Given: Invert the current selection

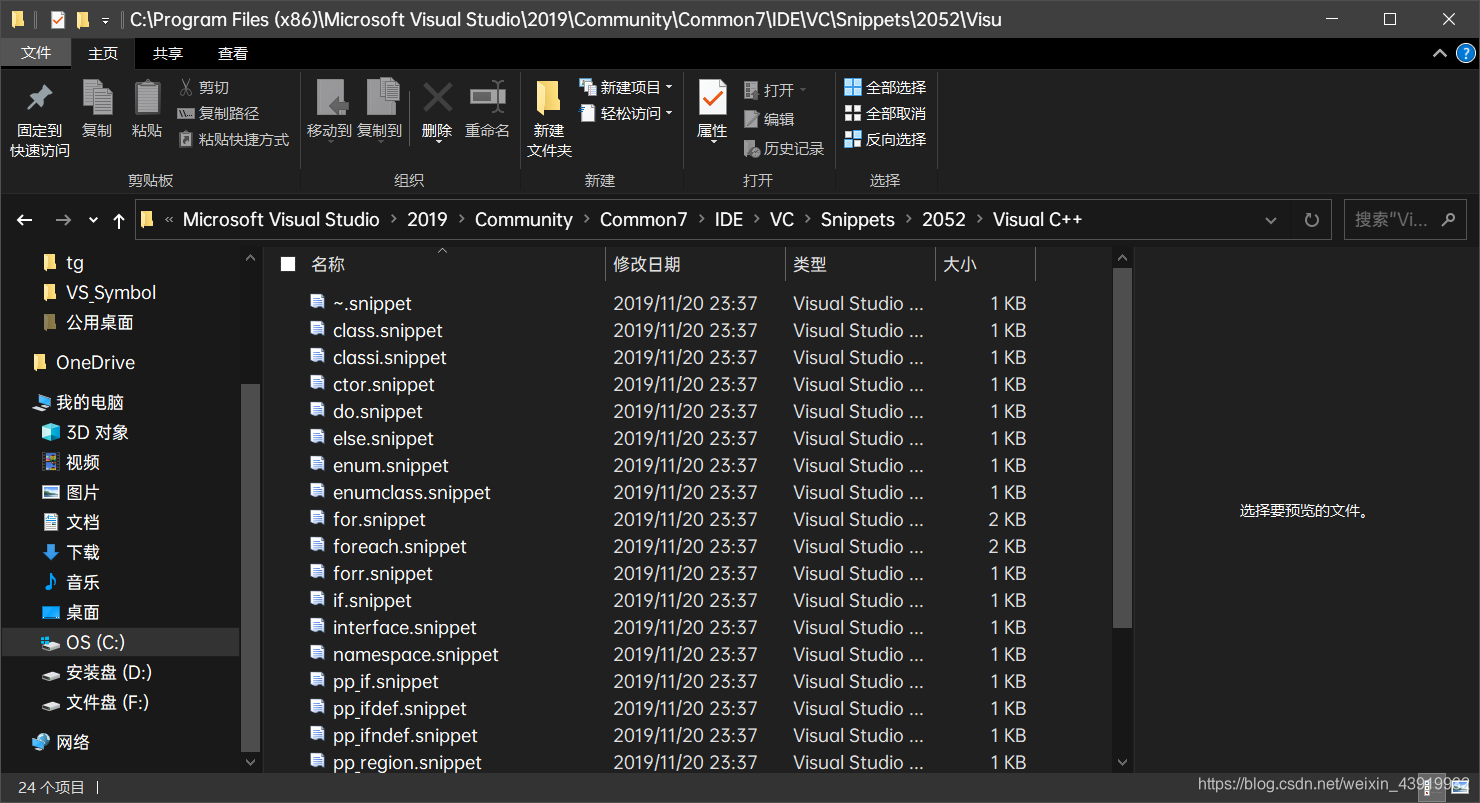Looking at the screenshot, I should pyautogui.click(x=886, y=140).
